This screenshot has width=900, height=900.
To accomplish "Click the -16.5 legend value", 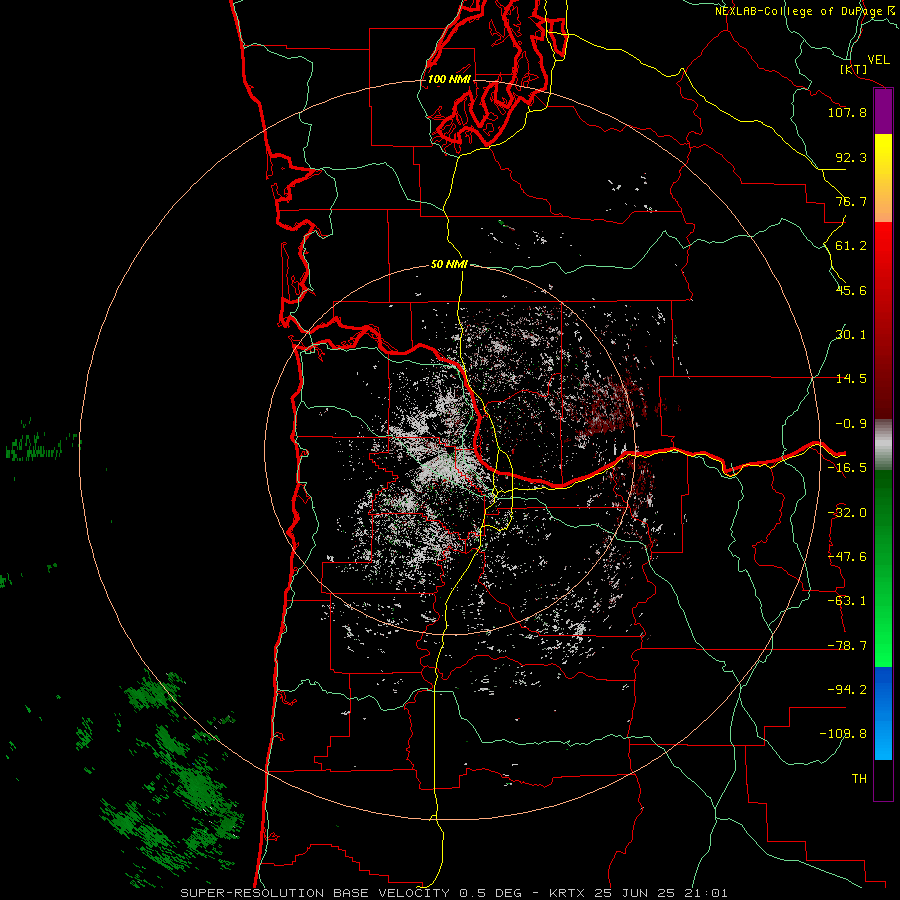I will click(x=847, y=467).
